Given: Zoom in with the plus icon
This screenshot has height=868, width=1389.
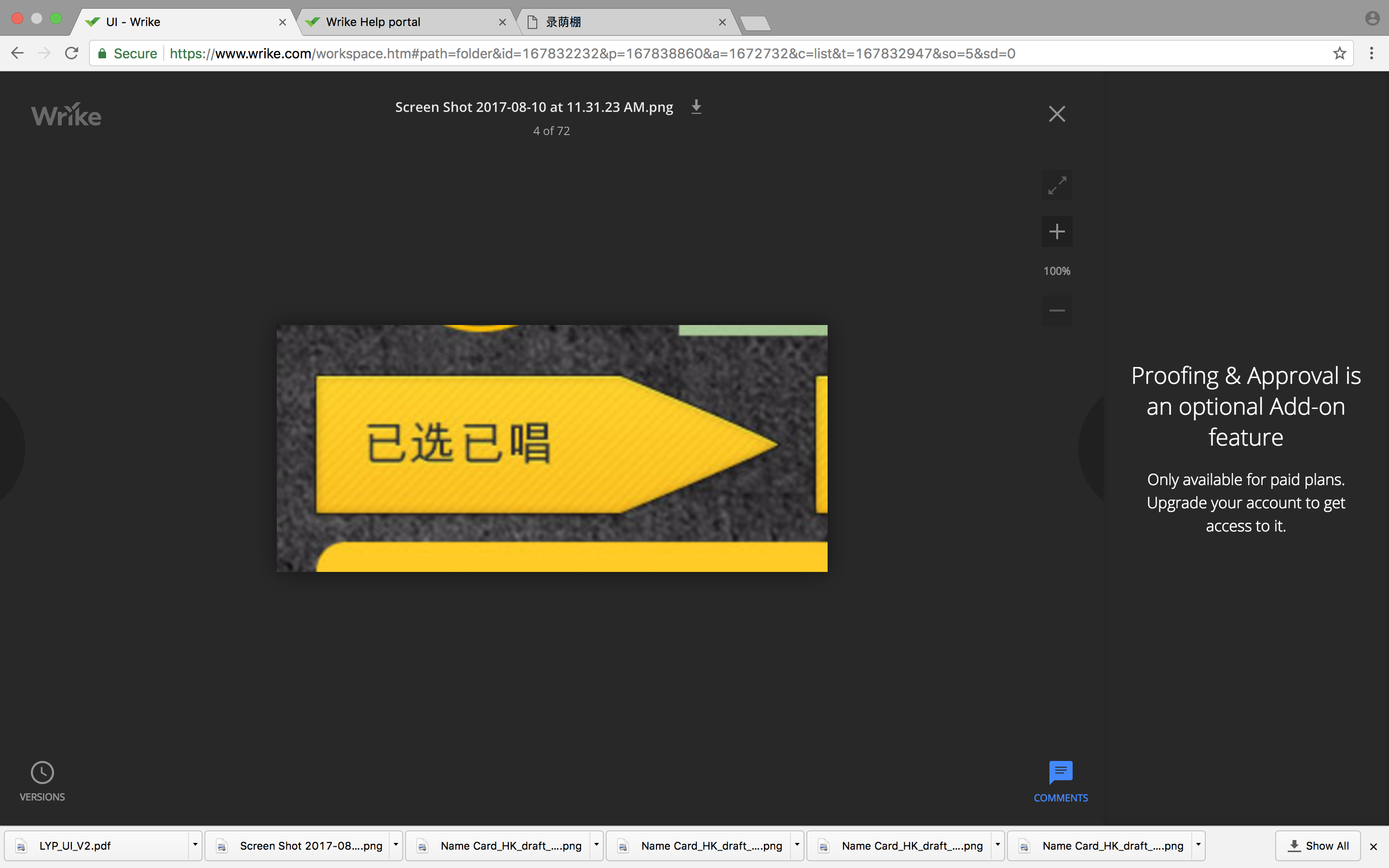Looking at the screenshot, I should pos(1057,231).
